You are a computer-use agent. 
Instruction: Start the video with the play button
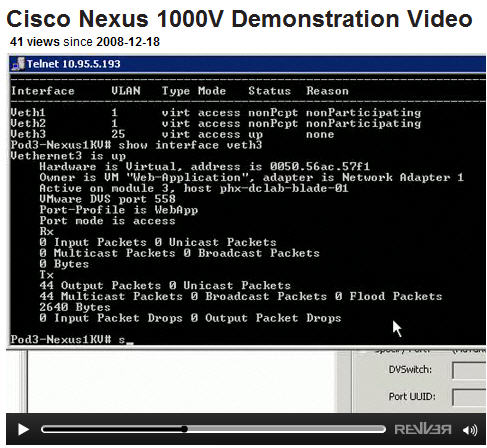point(23,429)
